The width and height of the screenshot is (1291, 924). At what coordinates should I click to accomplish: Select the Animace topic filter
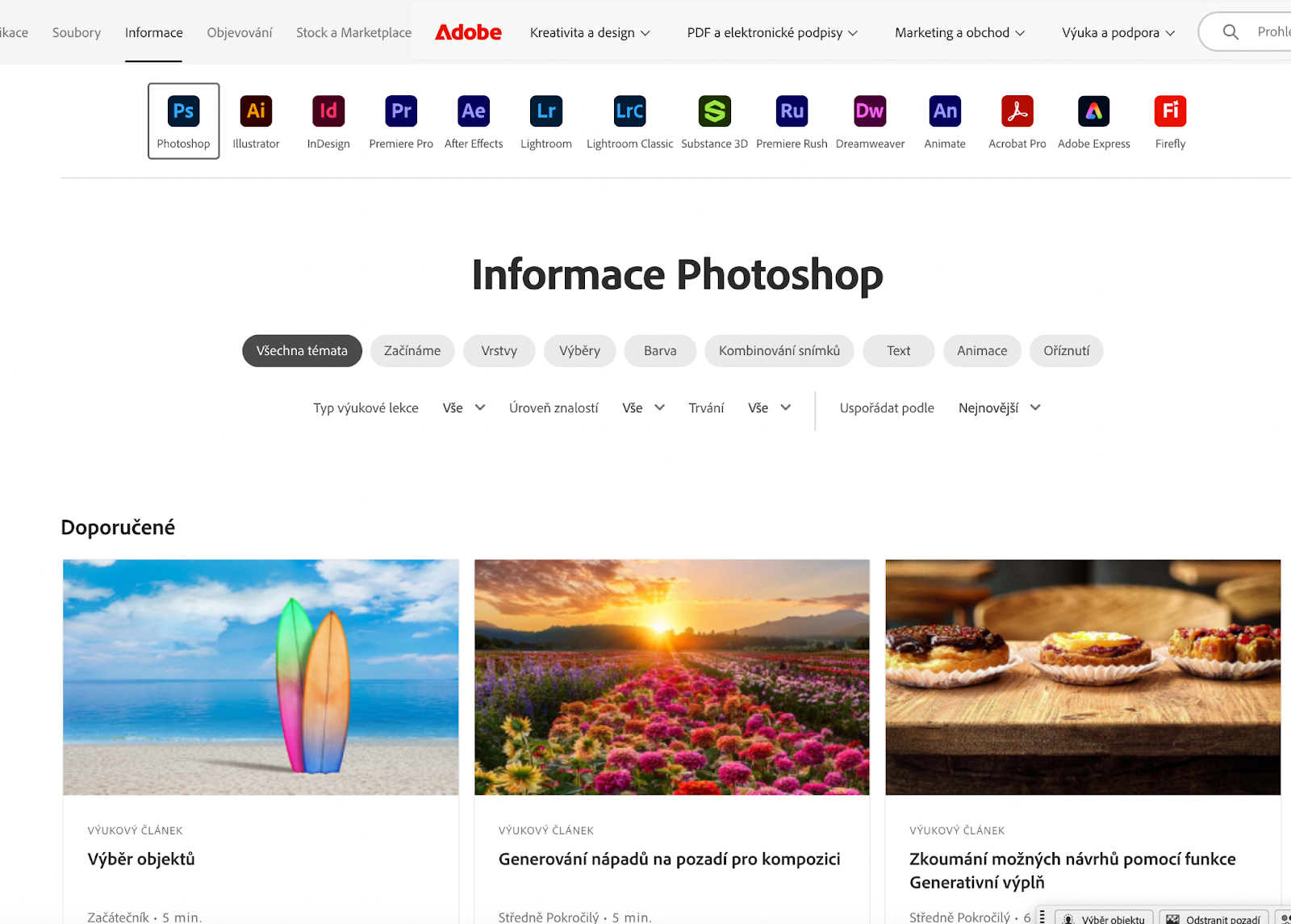coord(982,351)
